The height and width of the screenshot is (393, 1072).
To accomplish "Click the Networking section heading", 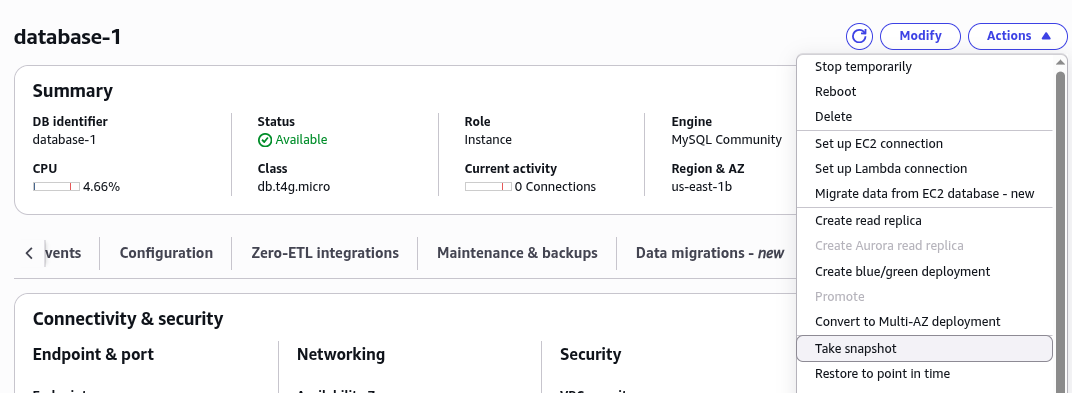I will tap(340, 355).
